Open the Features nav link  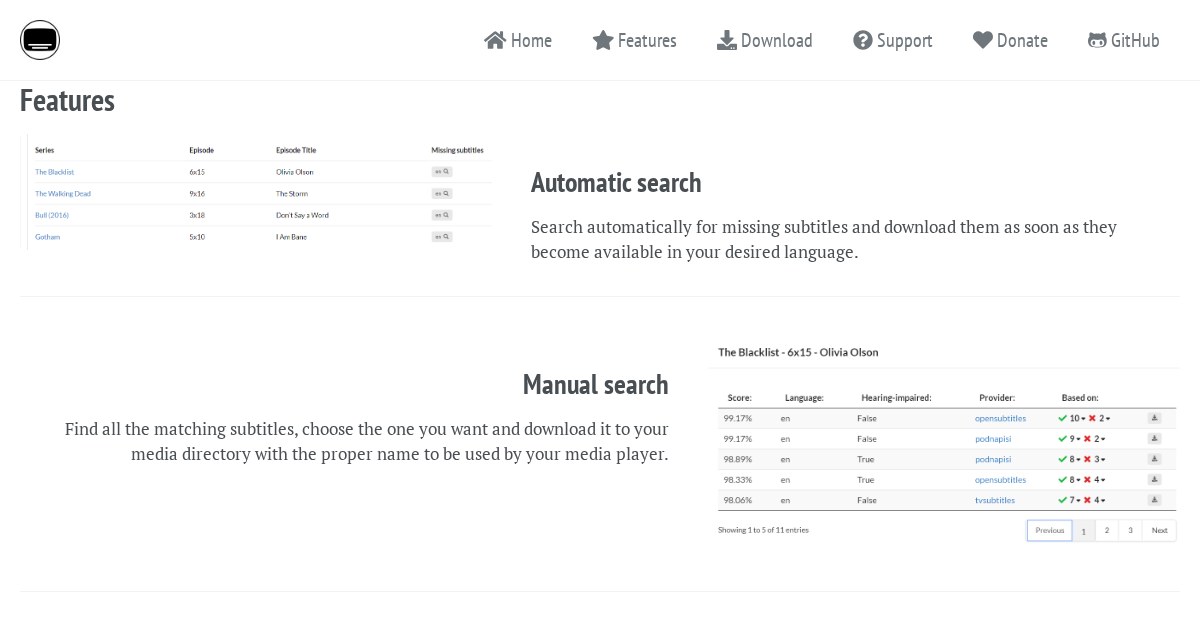tap(634, 40)
